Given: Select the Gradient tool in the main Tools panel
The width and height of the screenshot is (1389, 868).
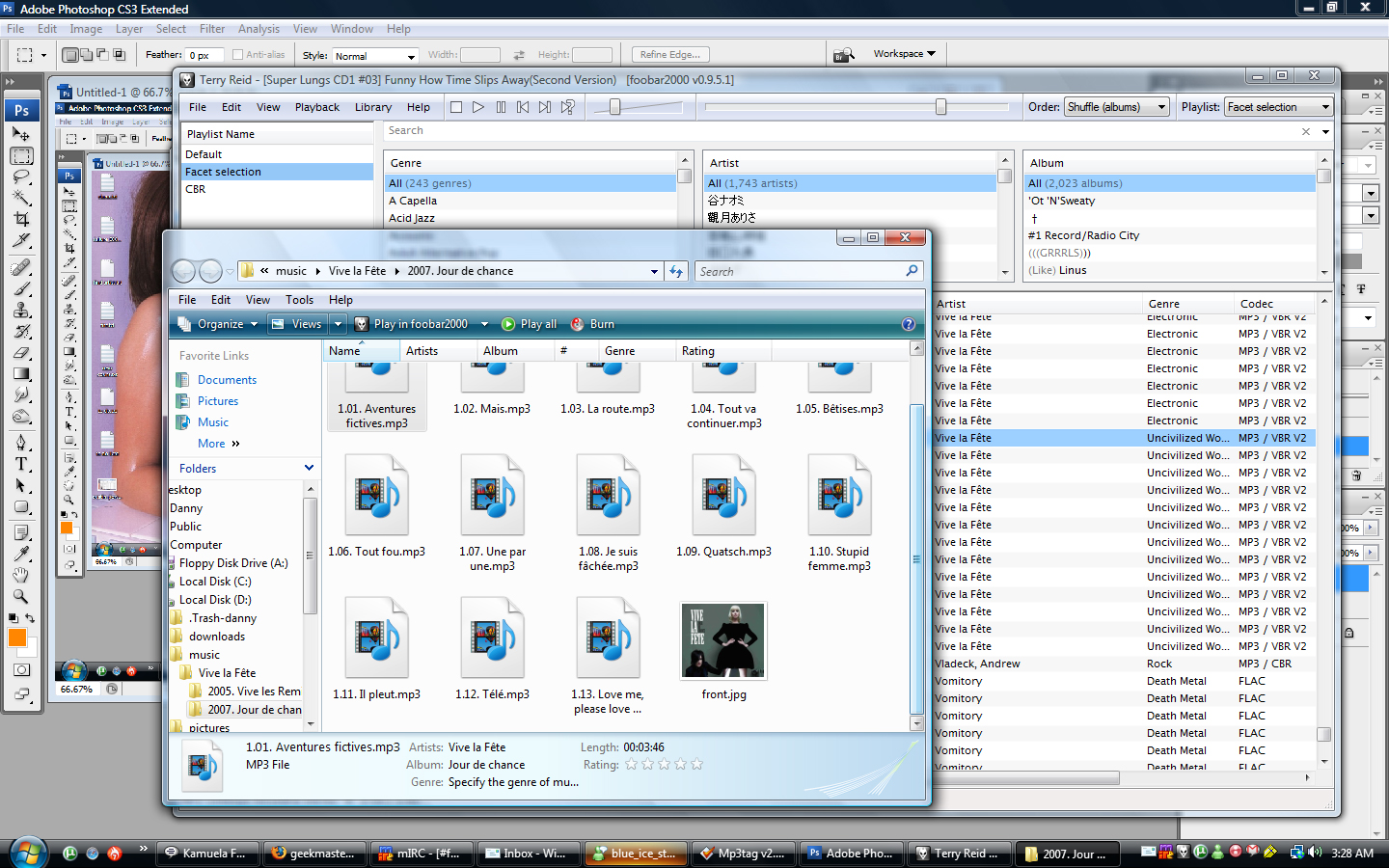Looking at the screenshot, I should click(x=21, y=374).
